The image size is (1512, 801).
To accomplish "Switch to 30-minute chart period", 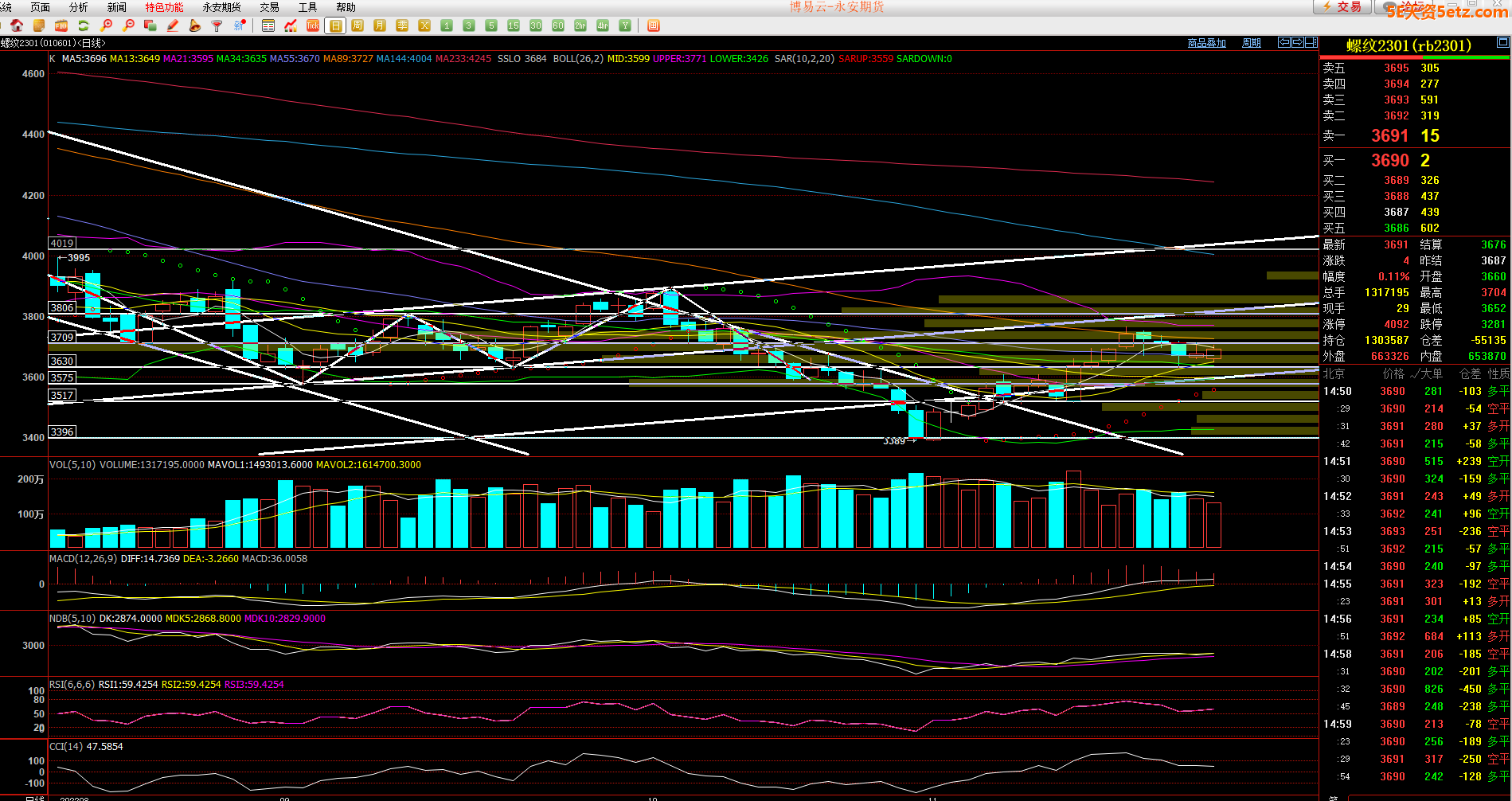I will pyautogui.click(x=536, y=25).
